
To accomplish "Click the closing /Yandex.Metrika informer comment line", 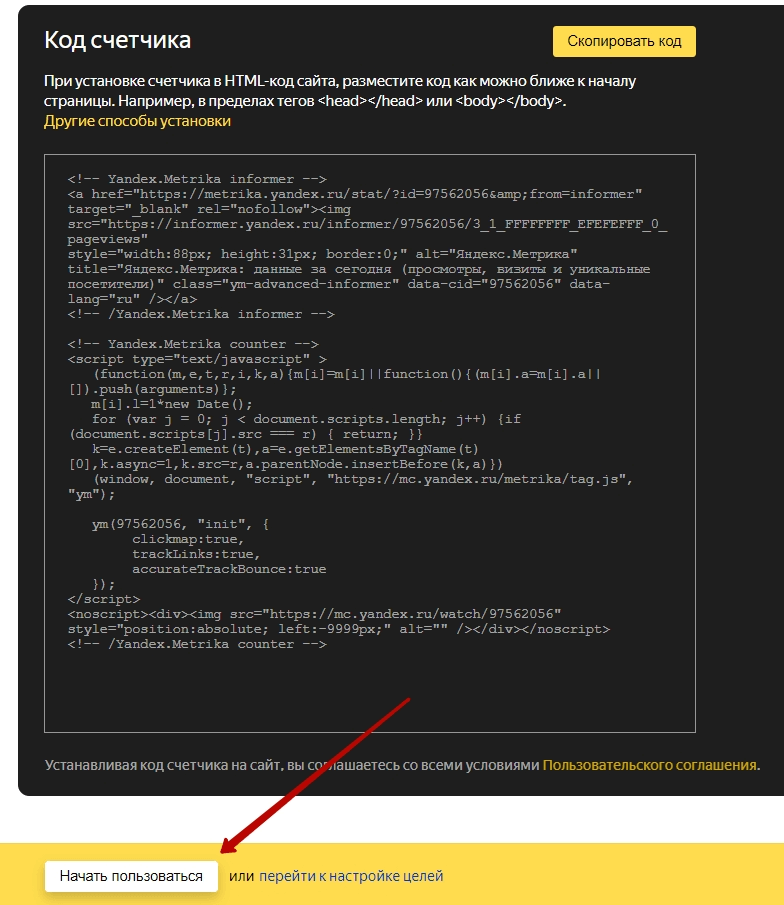I will pos(201,314).
